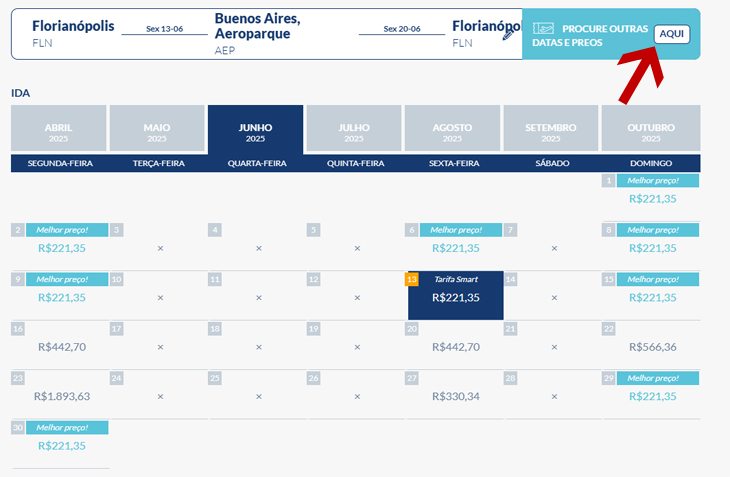
Task: Choose June 22 fare R$566,36
Action: (652, 347)
